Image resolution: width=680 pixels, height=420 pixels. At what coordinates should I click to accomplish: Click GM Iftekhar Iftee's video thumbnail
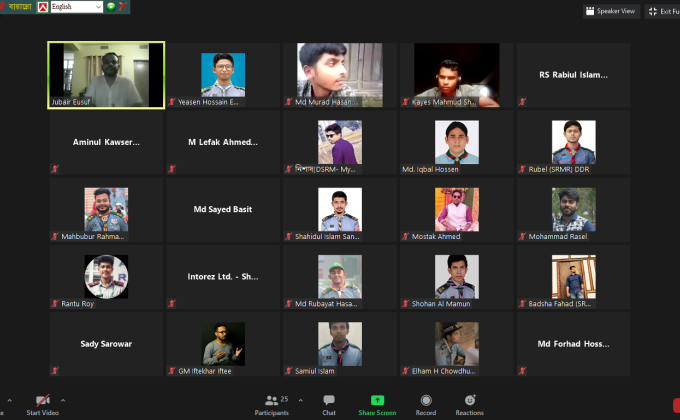pos(223,344)
